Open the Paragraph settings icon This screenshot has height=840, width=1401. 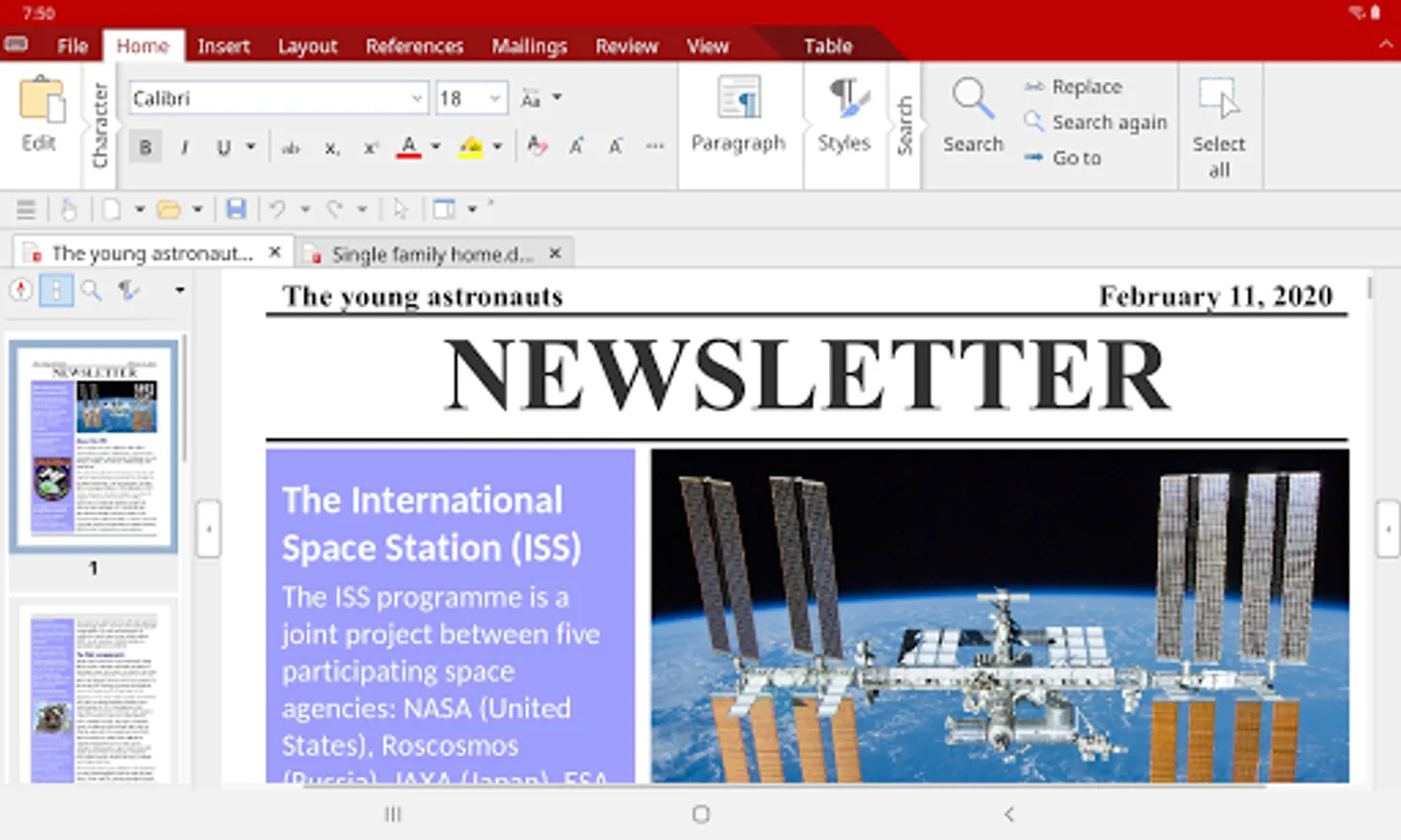click(738, 99)
